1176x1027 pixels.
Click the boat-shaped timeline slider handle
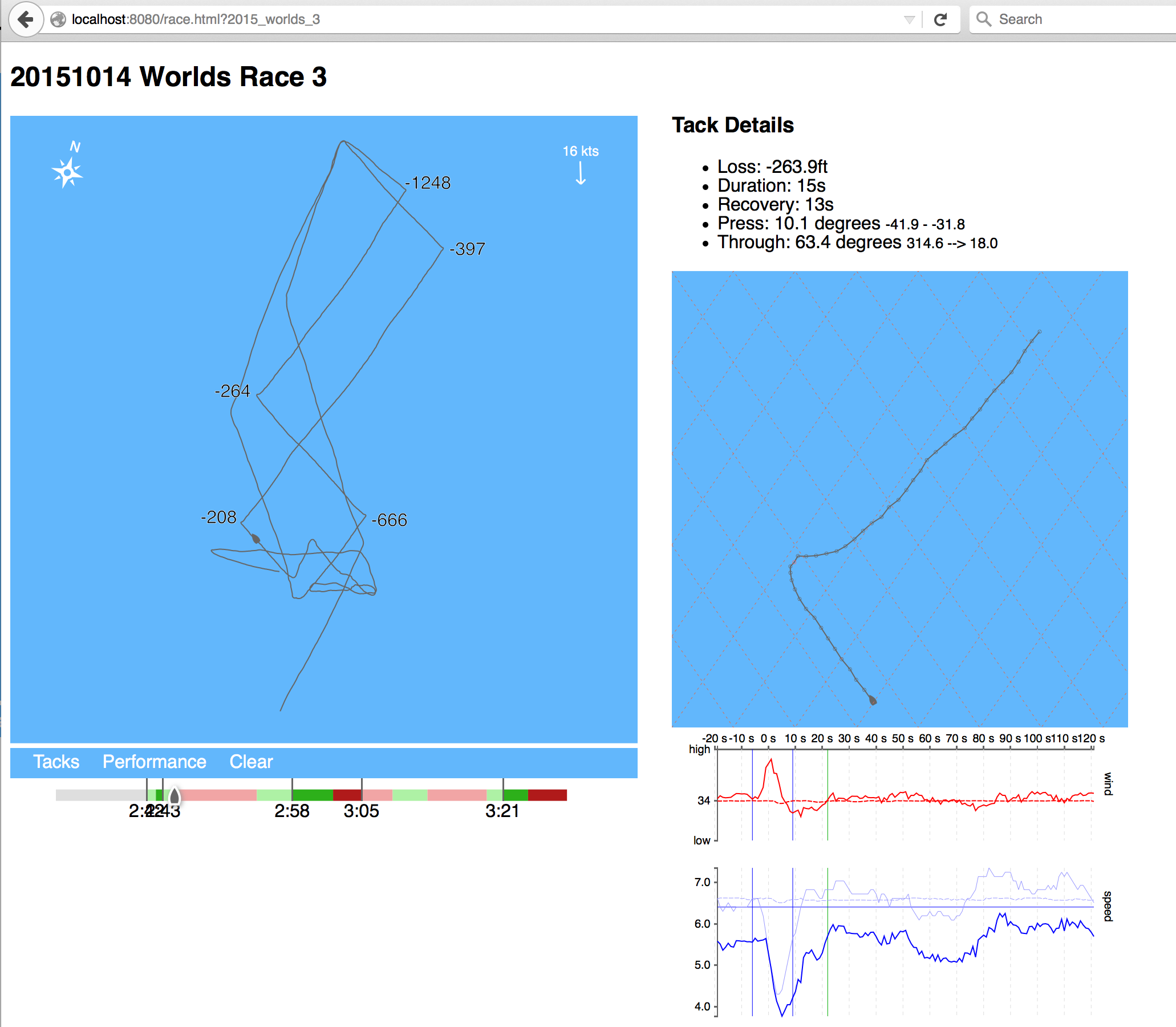175,795
